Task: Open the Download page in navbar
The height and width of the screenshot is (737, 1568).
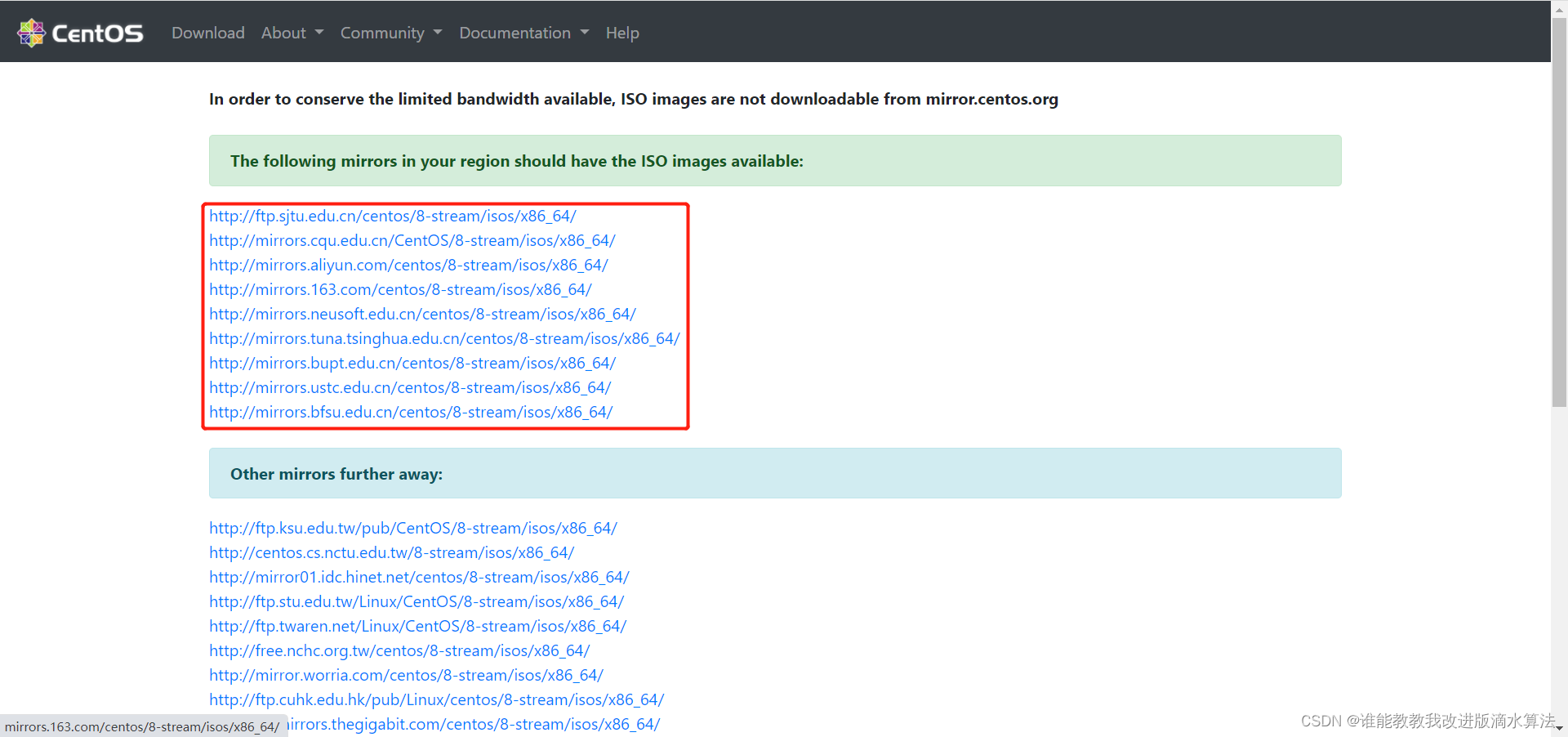Action: point(207,33)
